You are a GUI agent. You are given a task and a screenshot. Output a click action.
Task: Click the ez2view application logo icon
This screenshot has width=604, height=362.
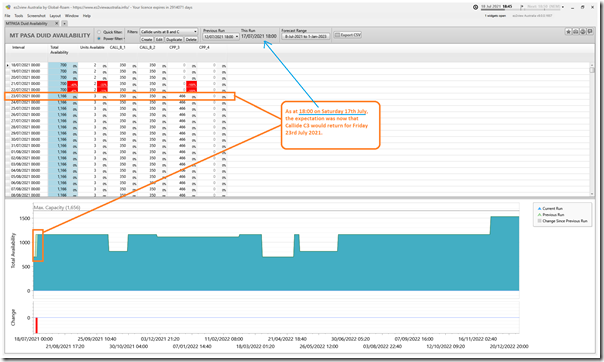pos(8,7)
